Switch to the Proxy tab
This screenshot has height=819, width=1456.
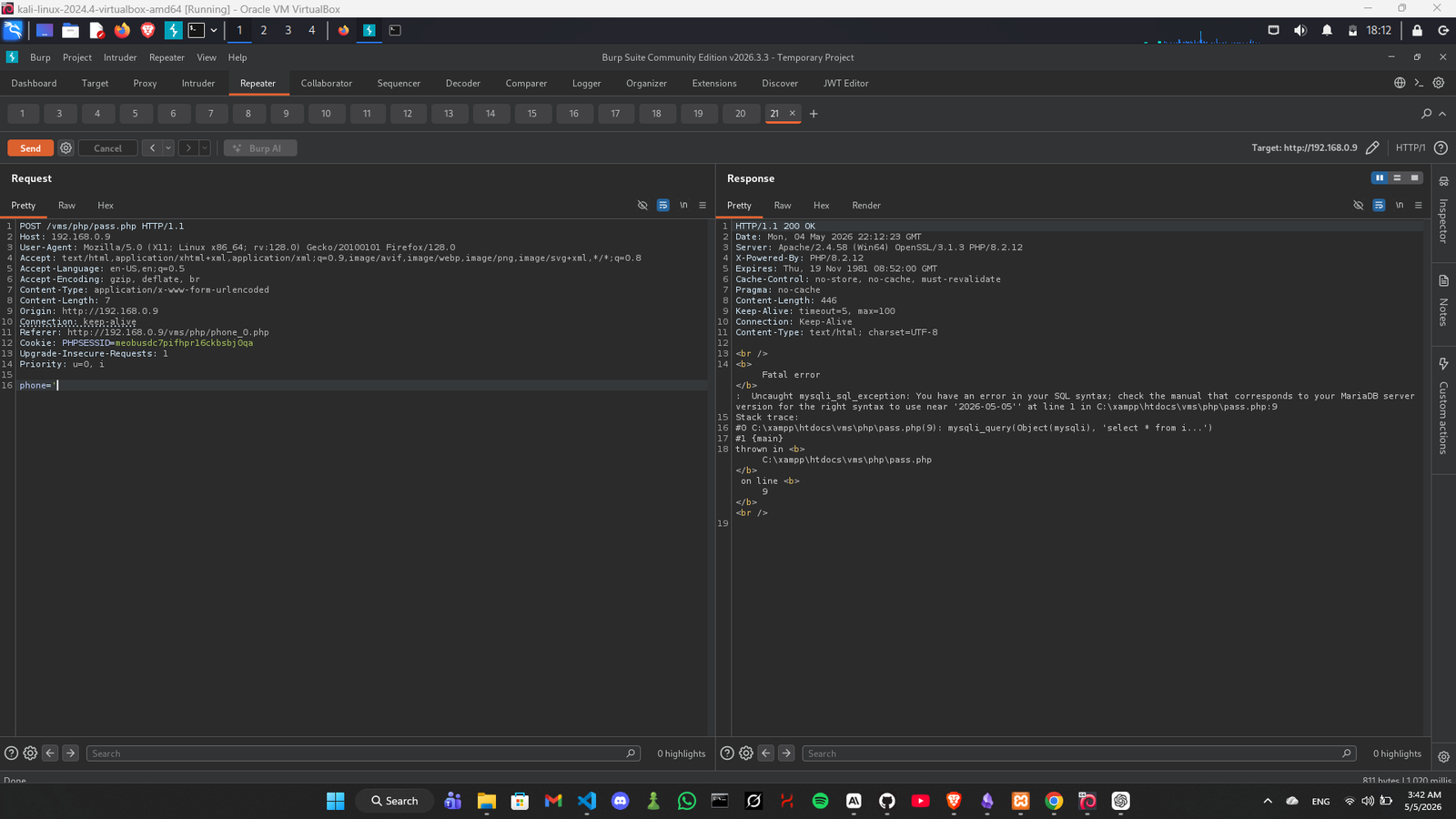tap(145, 83)
